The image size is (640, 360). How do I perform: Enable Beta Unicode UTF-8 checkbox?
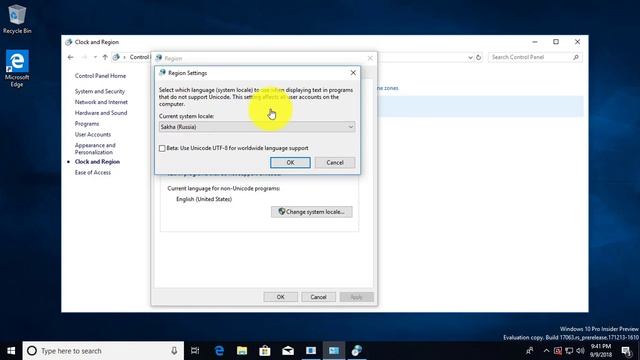click(x=162, y=148)
